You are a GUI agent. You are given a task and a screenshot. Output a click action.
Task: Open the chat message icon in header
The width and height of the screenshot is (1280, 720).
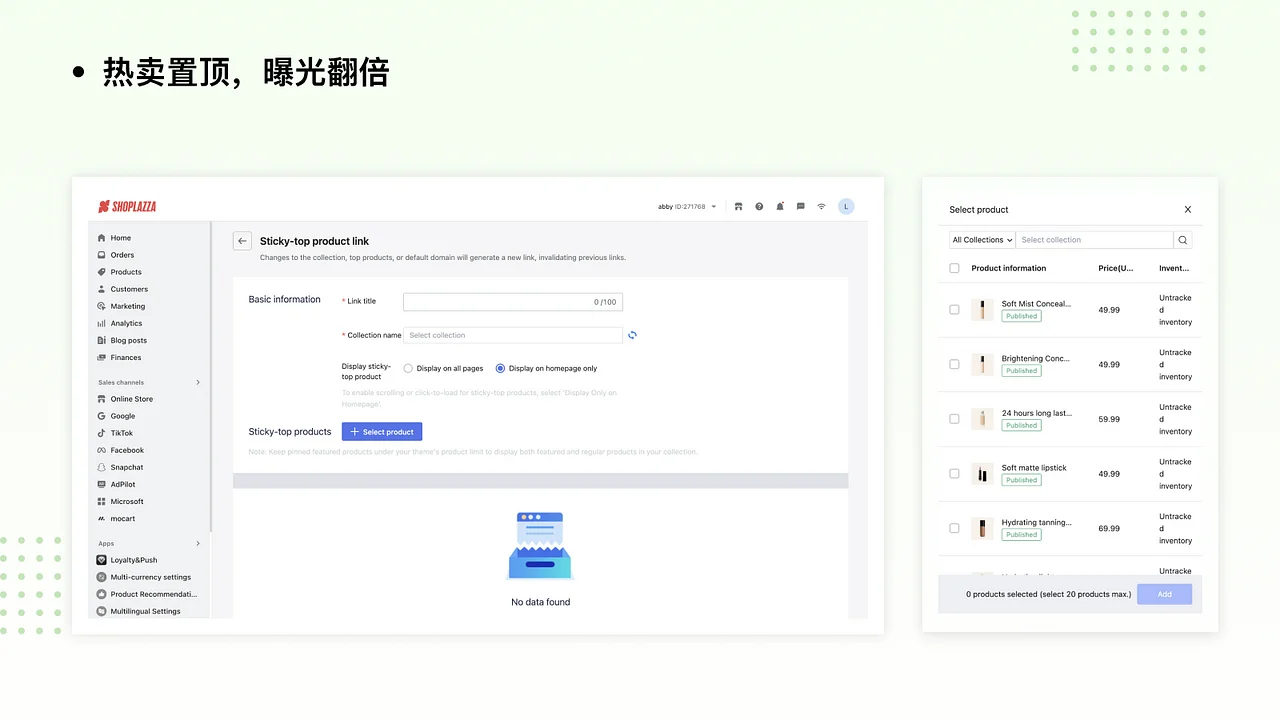click(x=801, y=207)
